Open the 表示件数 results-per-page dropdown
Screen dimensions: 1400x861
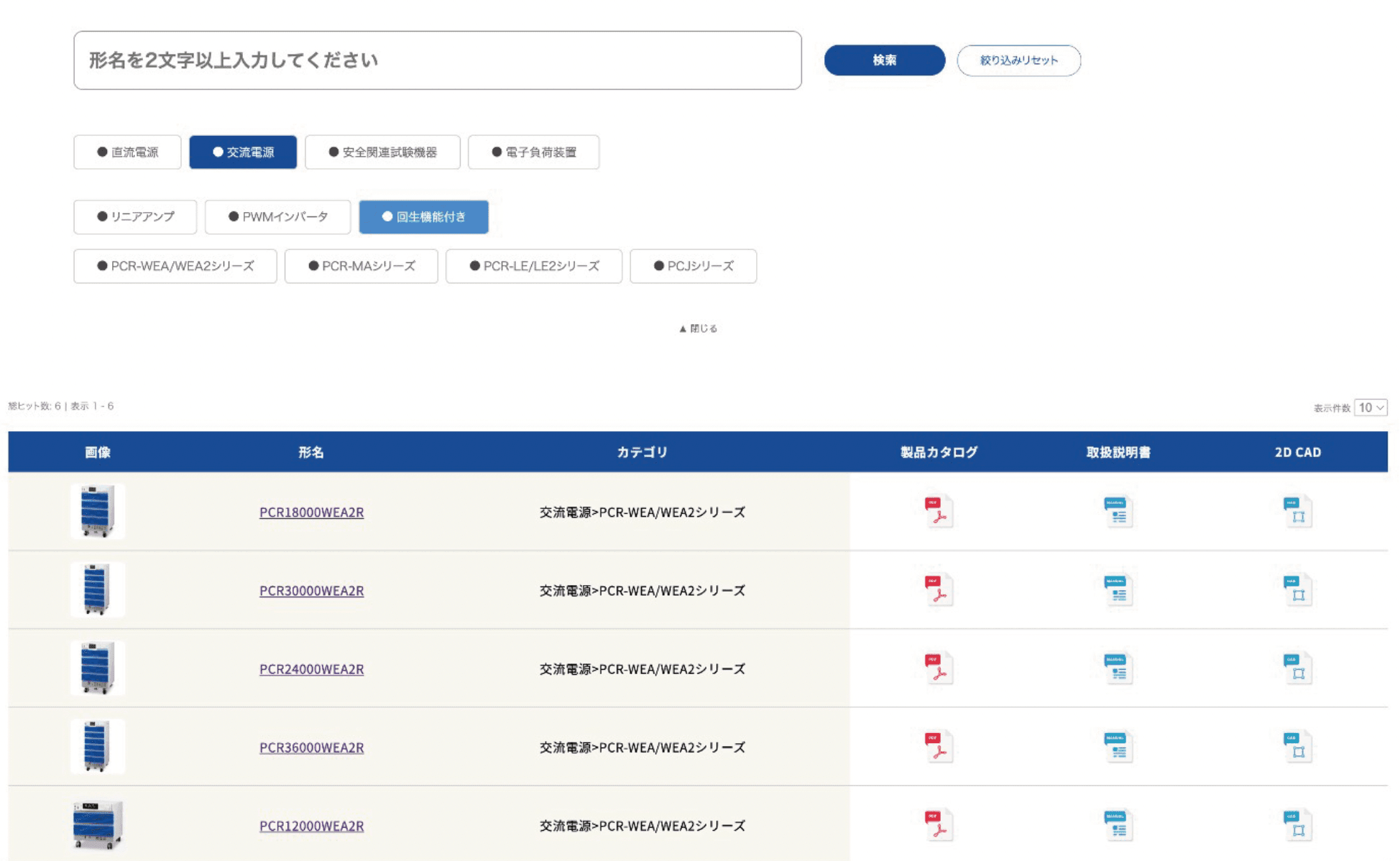[1371, 407]
